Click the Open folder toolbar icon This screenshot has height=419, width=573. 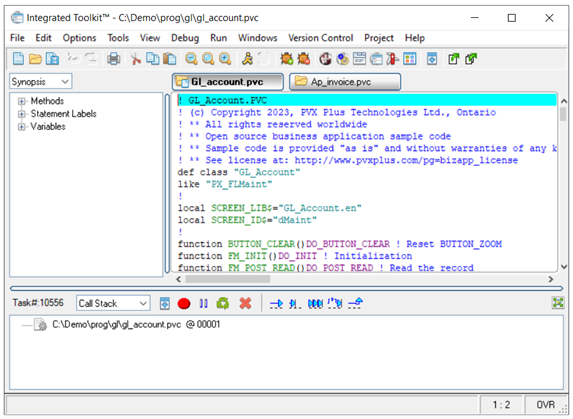[35, 59]
